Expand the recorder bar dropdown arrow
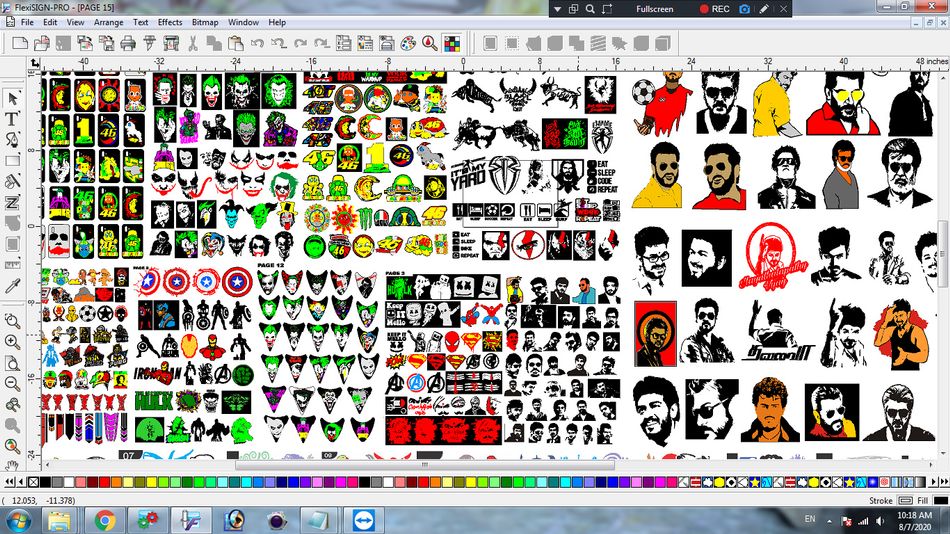 [557, 8]
